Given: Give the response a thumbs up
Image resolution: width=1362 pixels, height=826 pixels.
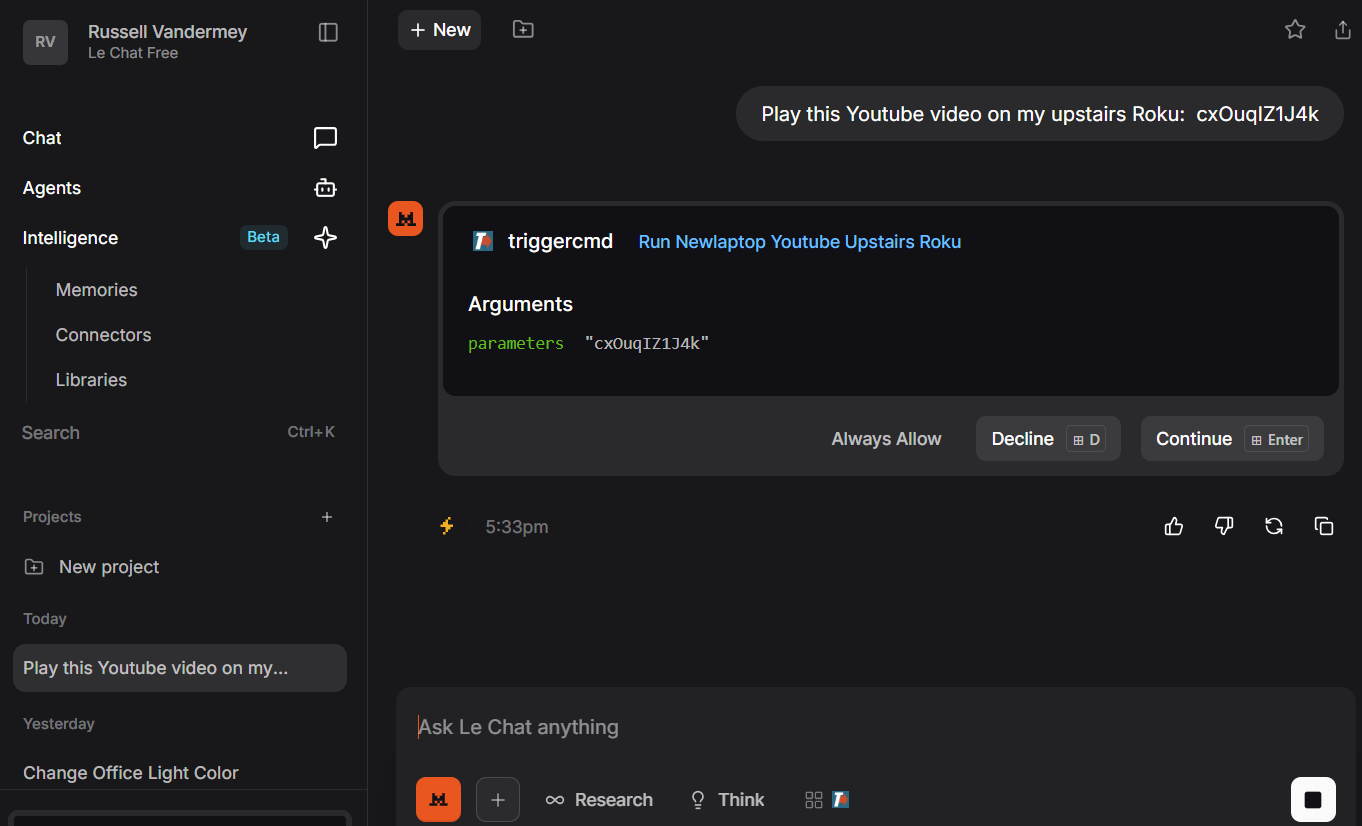Looking at the screenshot, I should pos(1174,526).
